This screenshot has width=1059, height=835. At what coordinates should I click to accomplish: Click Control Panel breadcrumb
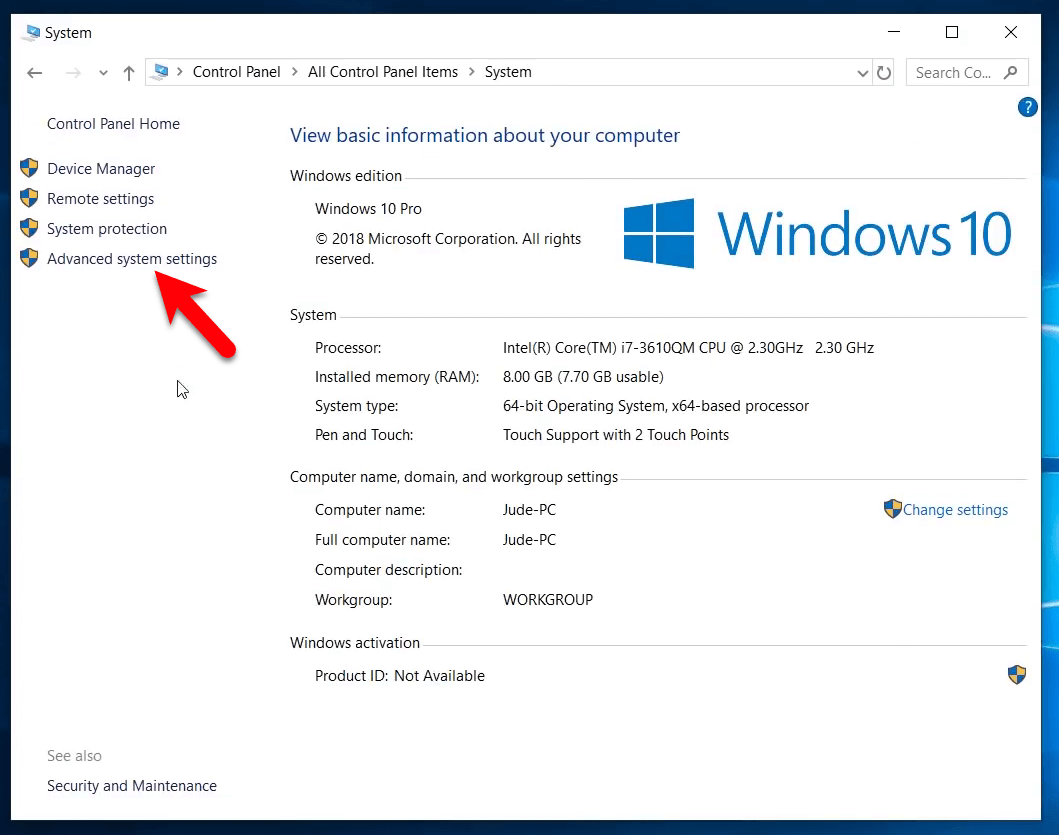click(236, 72)
